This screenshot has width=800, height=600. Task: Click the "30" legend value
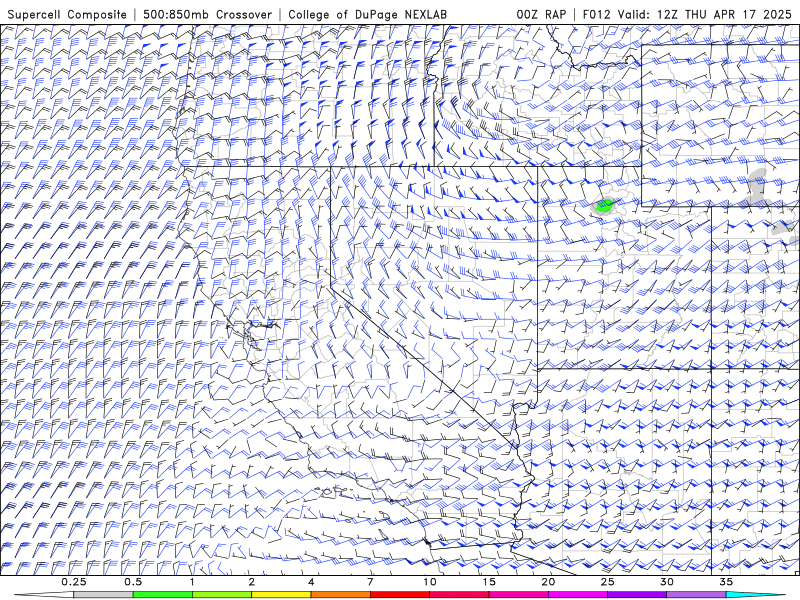click(666, 582)
